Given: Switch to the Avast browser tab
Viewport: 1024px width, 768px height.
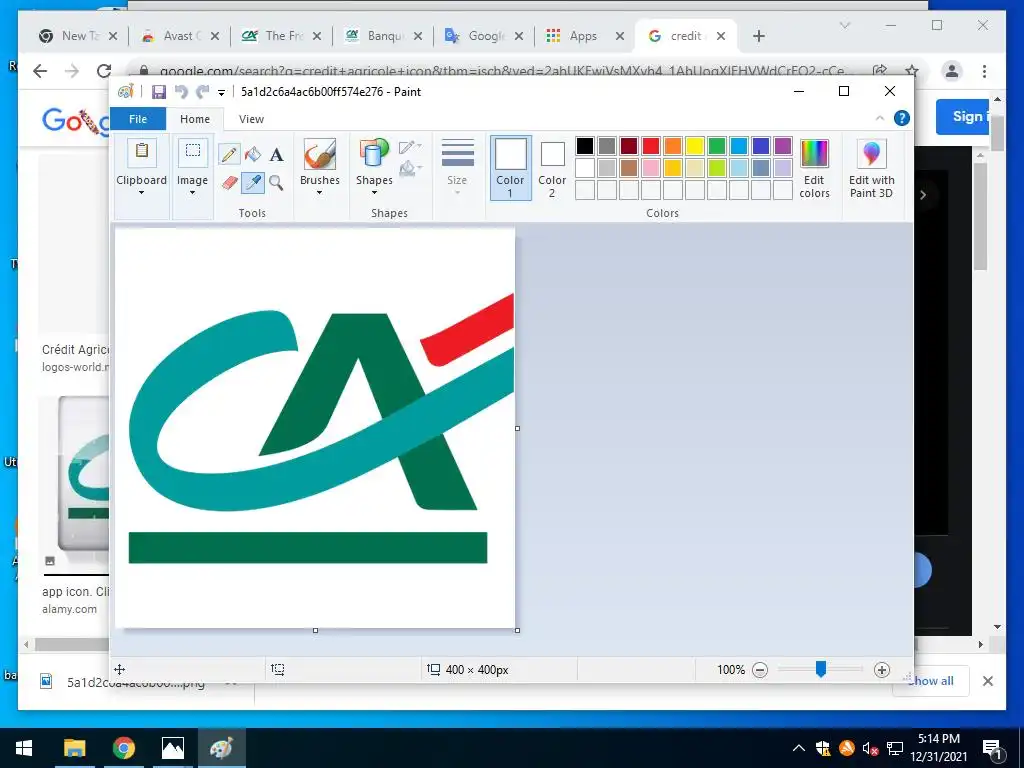Looking at the screenshot, I should pyautogui.click(x=182, y=36).
